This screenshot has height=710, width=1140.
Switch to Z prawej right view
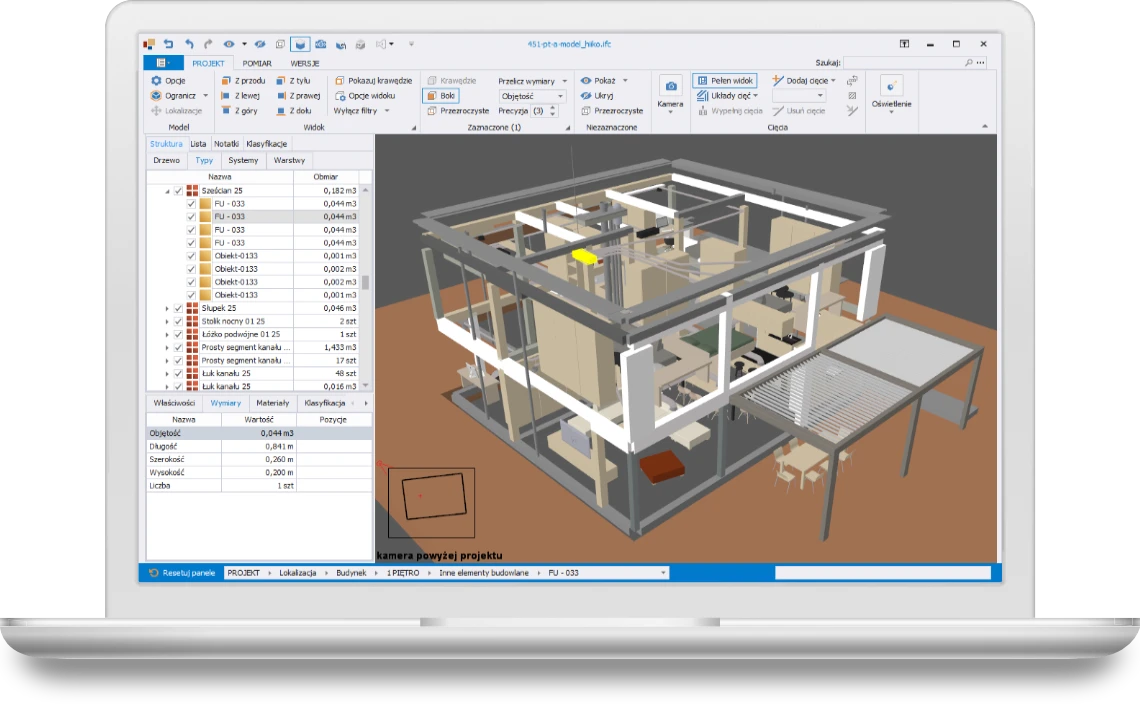298,95
